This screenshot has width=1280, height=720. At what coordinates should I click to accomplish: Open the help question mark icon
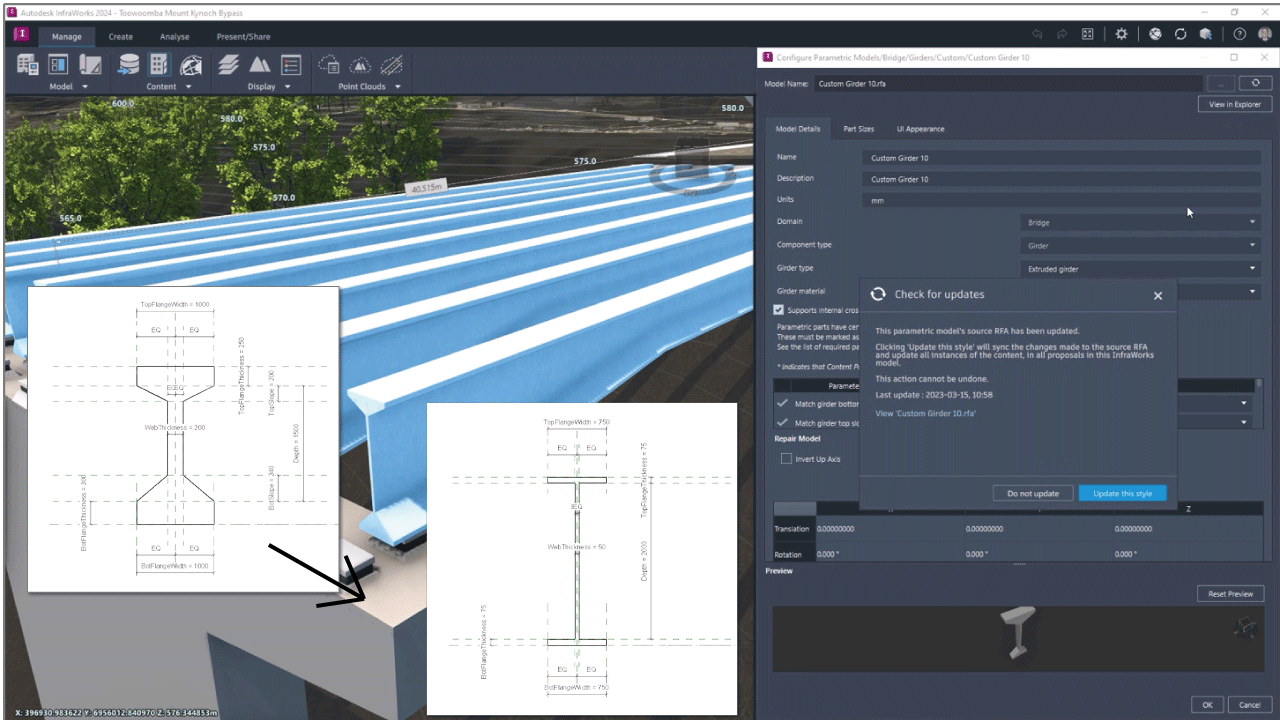pyautogui.click(x=1240, y=34)
